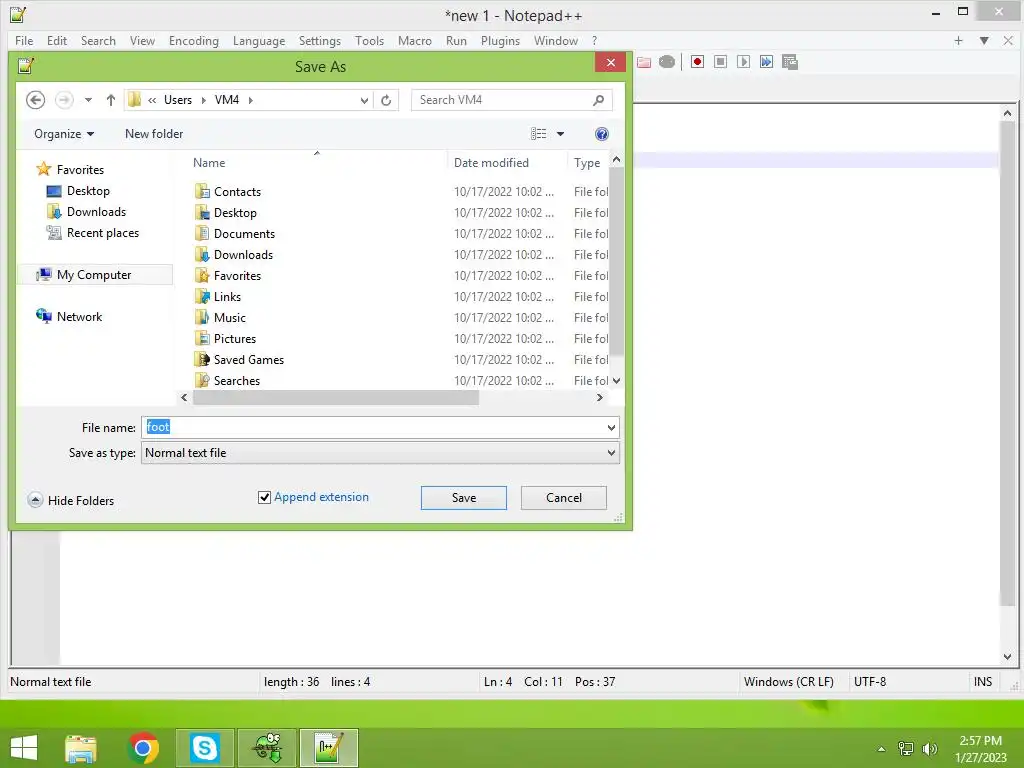The image size is (1024, 768).
Task: Click Users in the address breadcrumb
Action: 178,100
